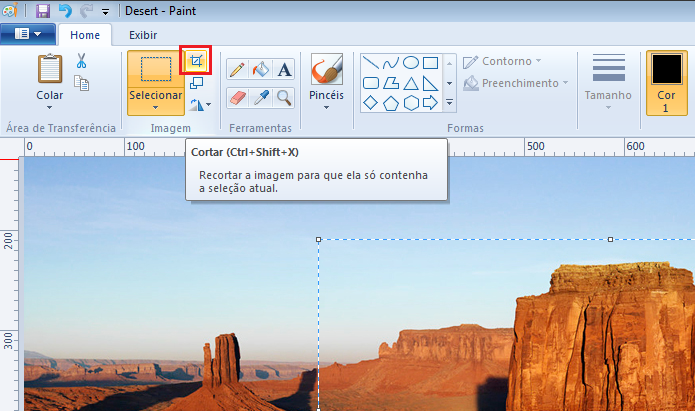The height and width of the screenshot is (411, 695).
Task: Select the Right triangle shape
Action: pos(430,83)
